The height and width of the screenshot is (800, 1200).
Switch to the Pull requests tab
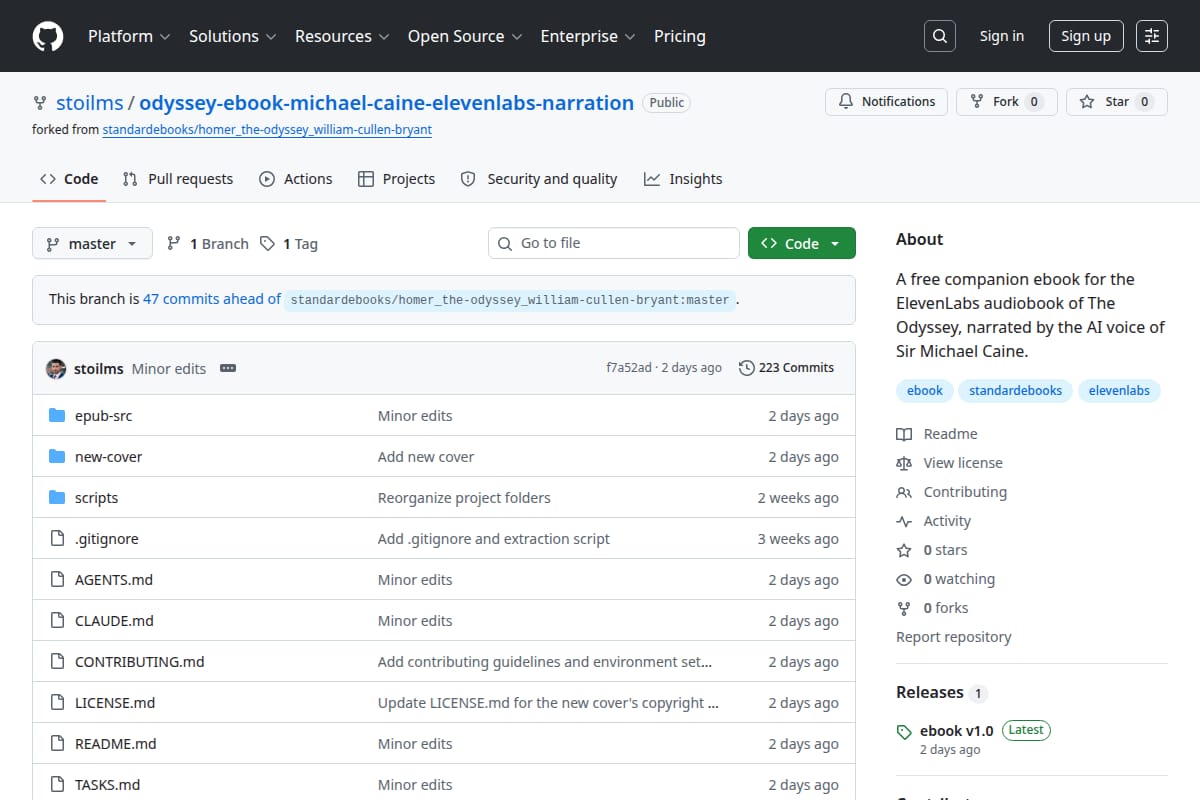[x=178, y=179]
